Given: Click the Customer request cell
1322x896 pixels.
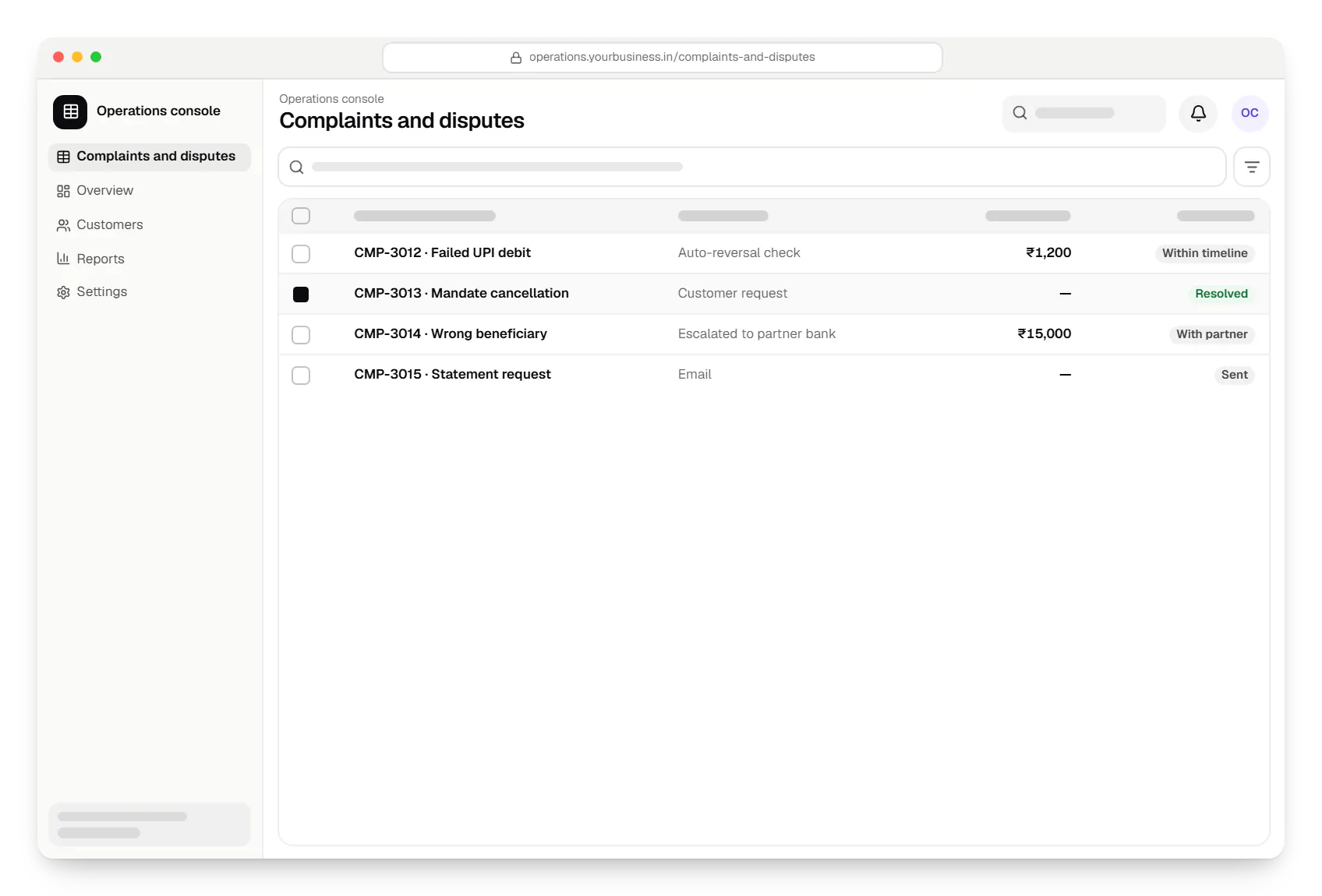Looking at the screenshot, I should 733,293.
